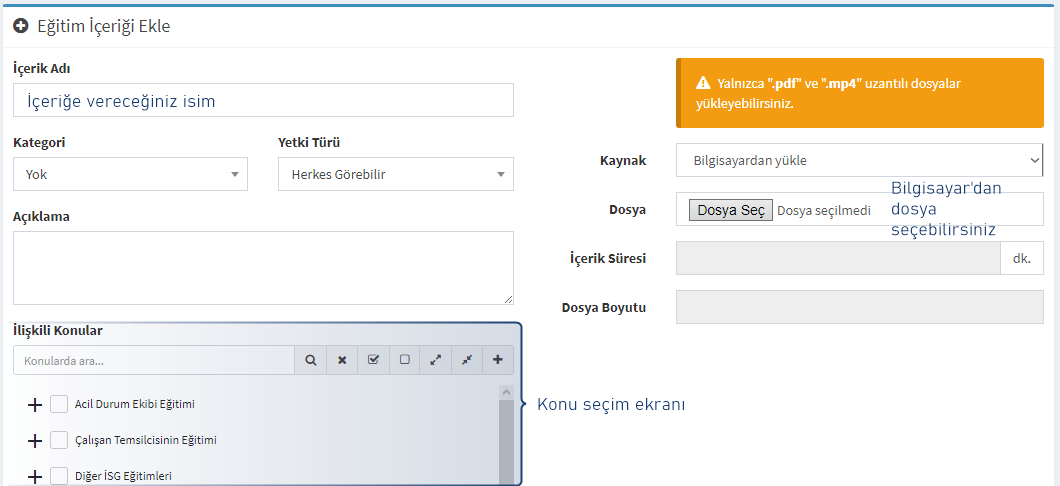Open the Kategori dropdown showing Yok
The image size is (1060, 486).
130,174
